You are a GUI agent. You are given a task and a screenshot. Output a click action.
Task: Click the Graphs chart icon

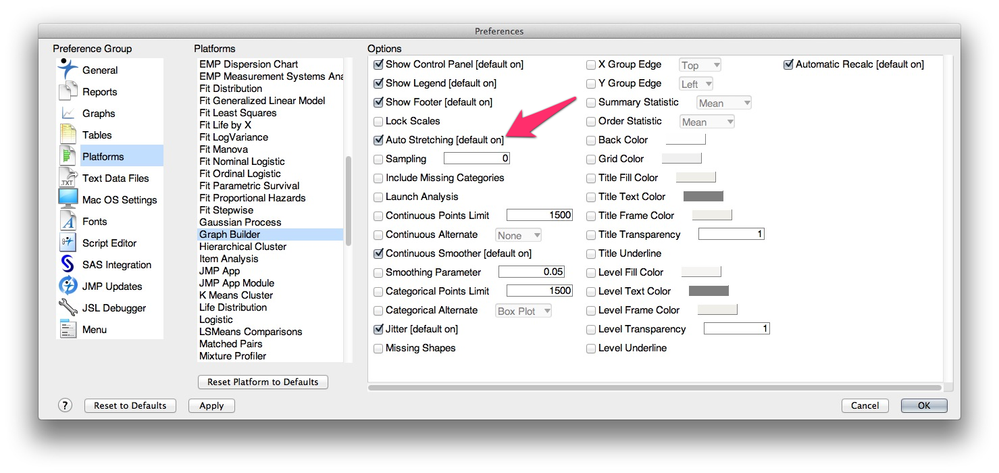(68, 113)
